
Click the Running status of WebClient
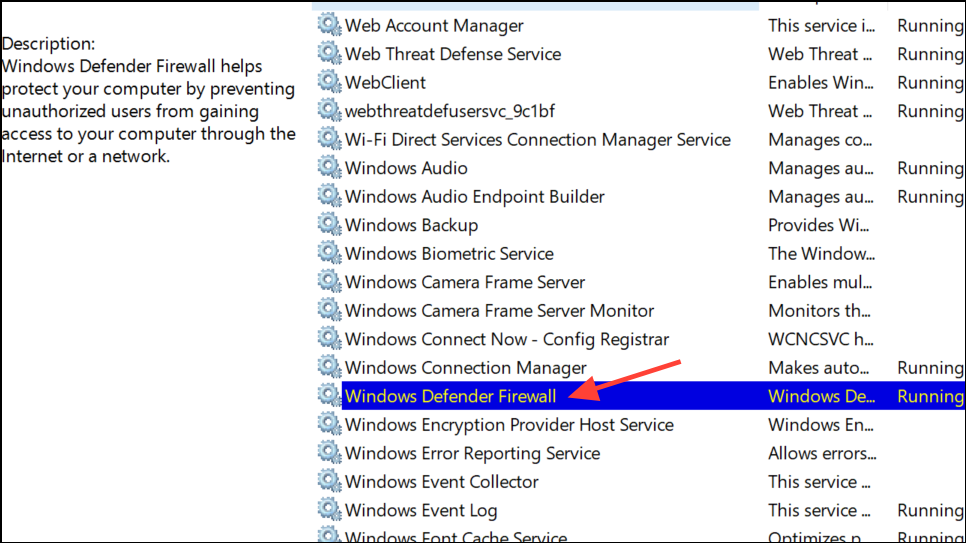tap(930, 83)
